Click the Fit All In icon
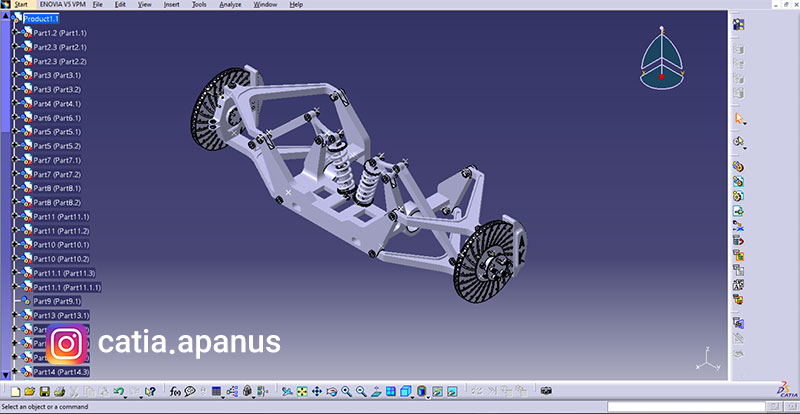 point(302,392)
